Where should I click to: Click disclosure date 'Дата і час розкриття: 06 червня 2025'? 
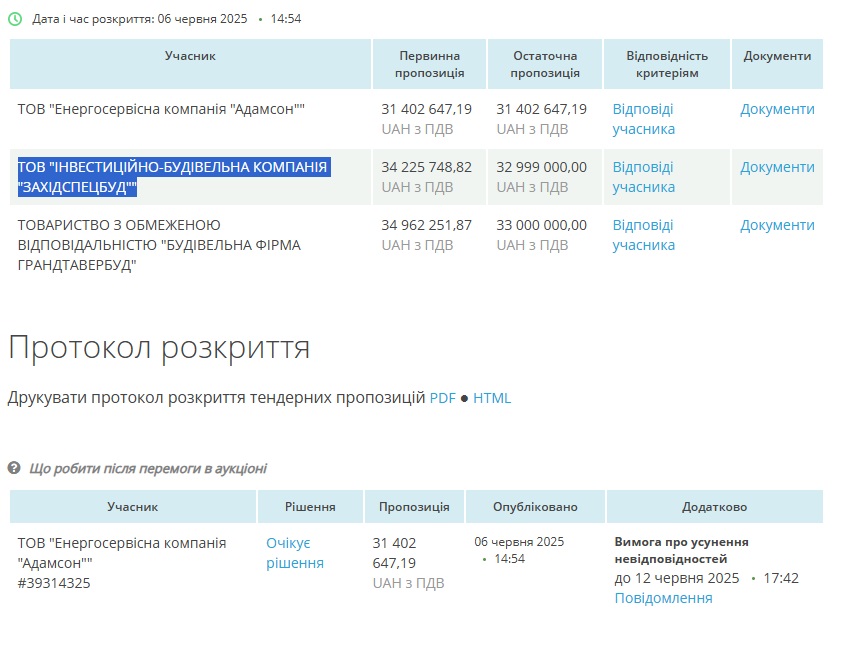[140, 19]
